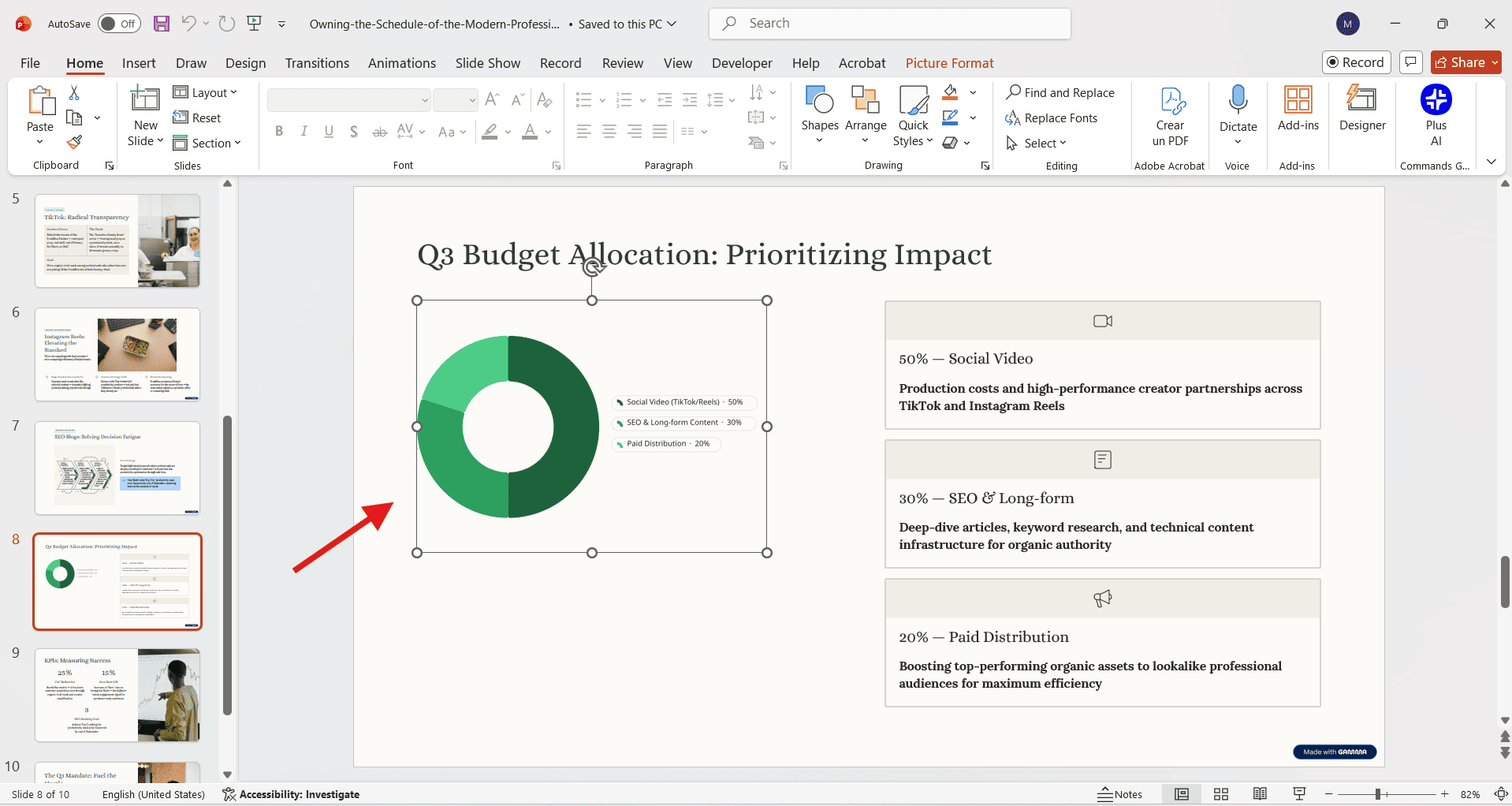This screenshot has height=806, width=1512.
Task: Toggle Underline formatting
Action: coord(329,132)
